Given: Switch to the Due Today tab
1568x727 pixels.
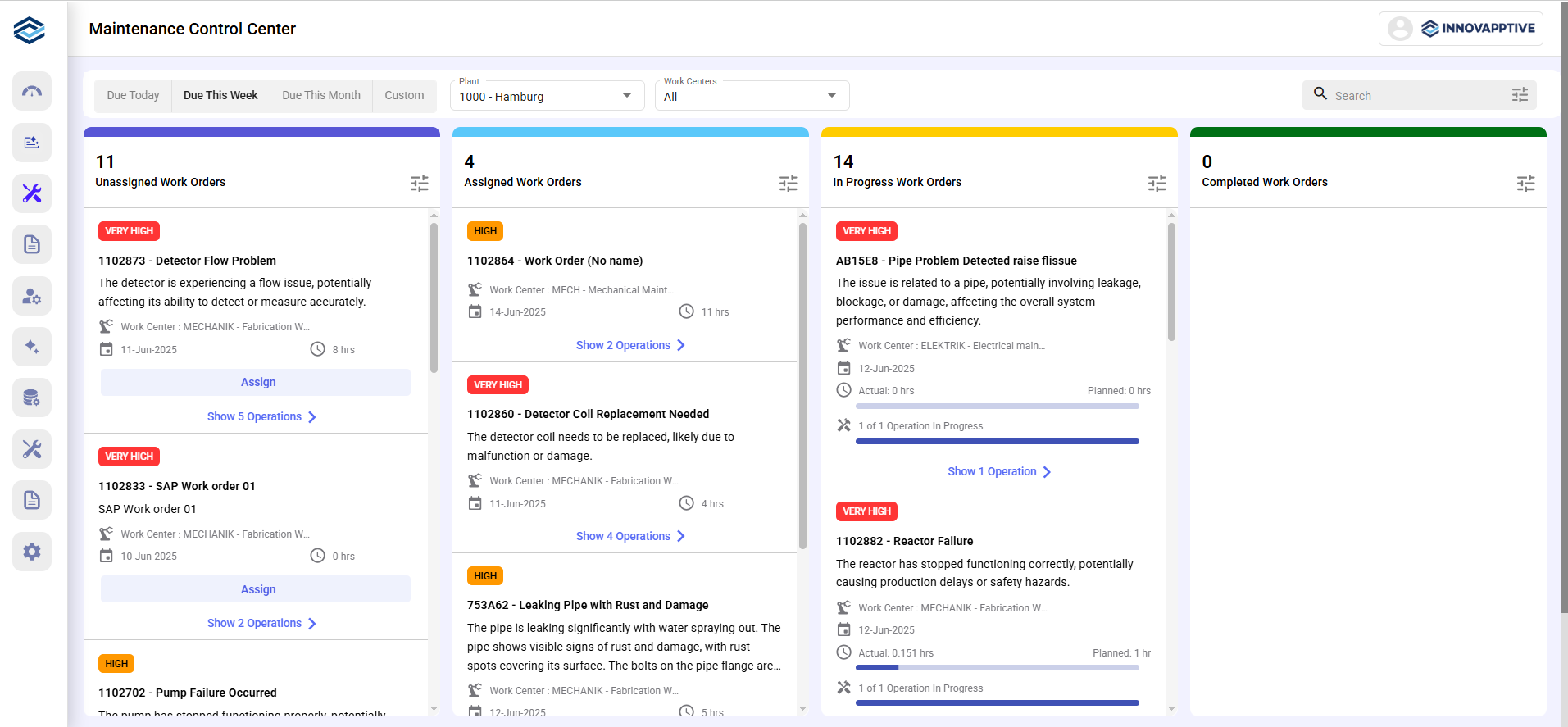Looking at the screenshot, I should point(133,95).
